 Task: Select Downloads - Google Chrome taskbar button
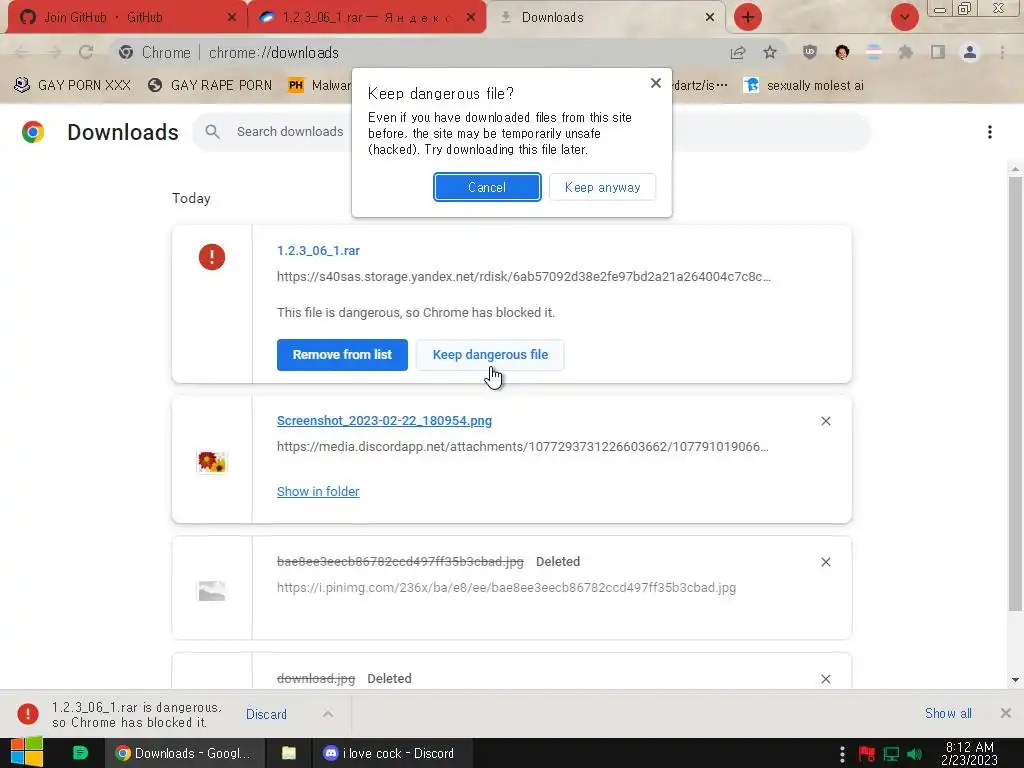[x=185, y=753]
